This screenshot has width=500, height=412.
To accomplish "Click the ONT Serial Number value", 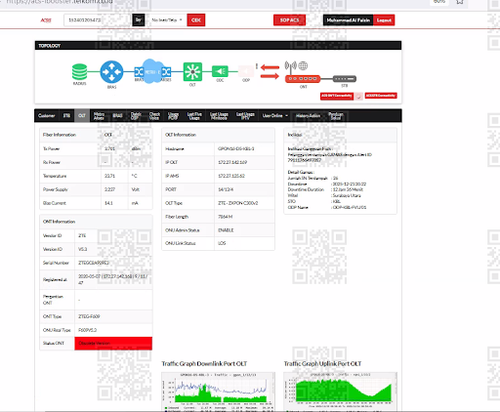I will [x=94, y=263].
